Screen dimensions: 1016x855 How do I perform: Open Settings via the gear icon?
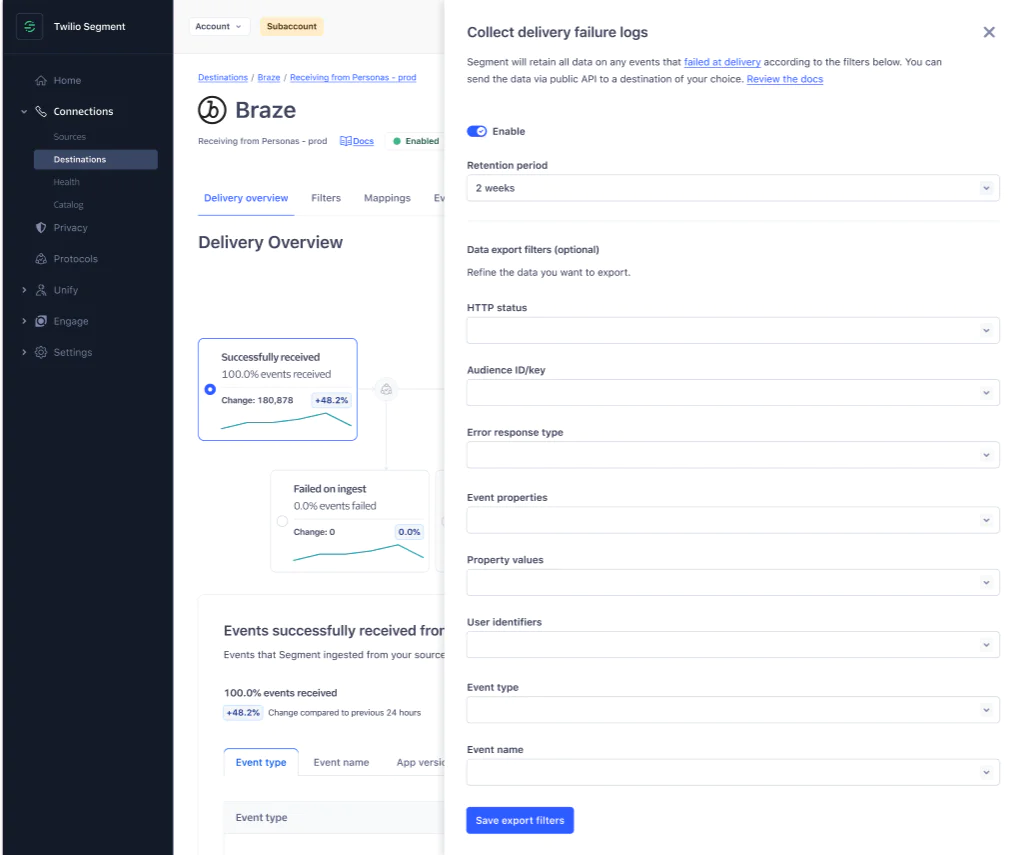41,352
